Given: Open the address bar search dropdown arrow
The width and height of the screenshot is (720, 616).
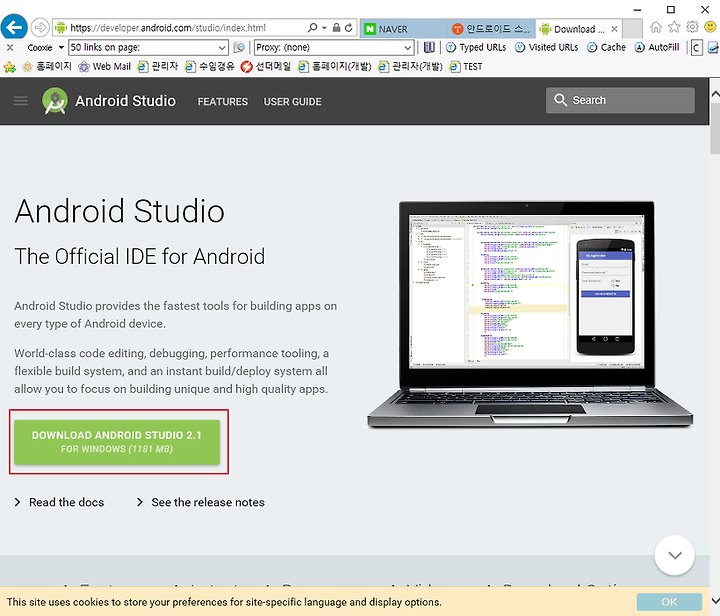Looking at the screenshot, I should (x=324, y=28).
